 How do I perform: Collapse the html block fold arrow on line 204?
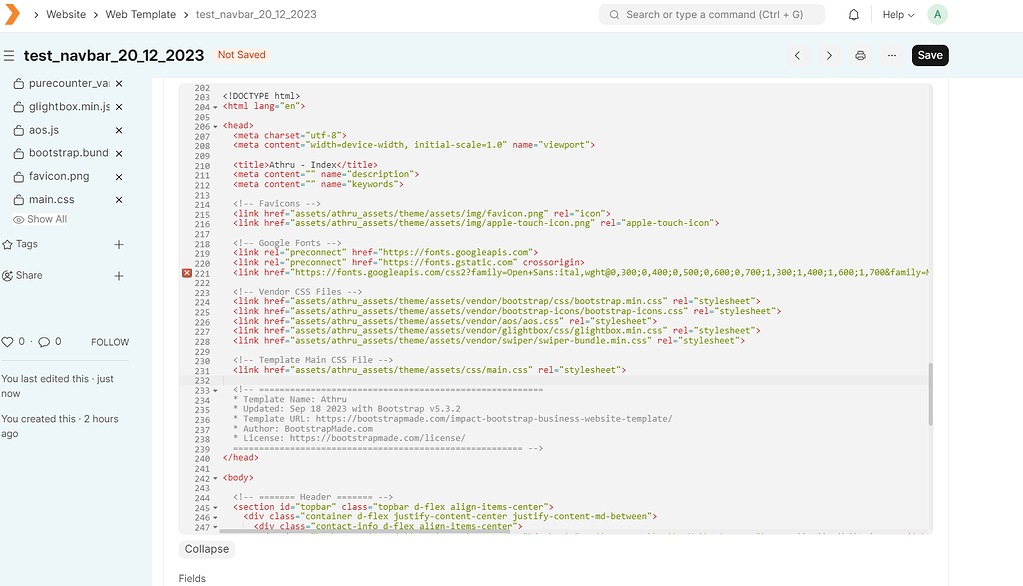click(x=215, y=105)
